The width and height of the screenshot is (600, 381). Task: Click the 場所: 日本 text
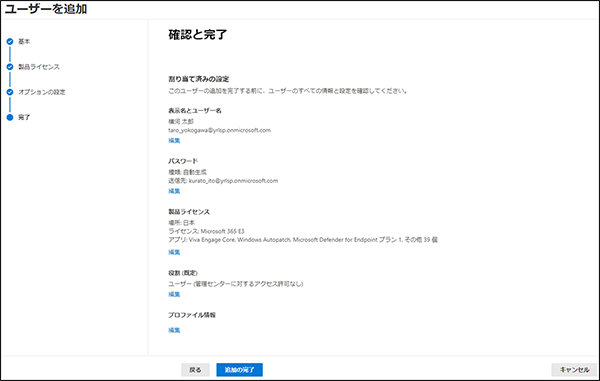tap(181, 222)
